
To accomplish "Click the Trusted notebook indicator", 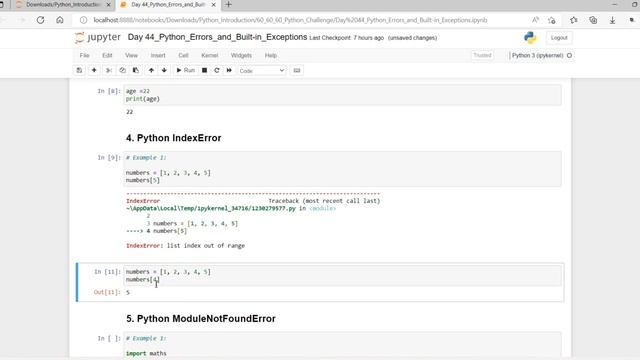I will tap(482, 55).
